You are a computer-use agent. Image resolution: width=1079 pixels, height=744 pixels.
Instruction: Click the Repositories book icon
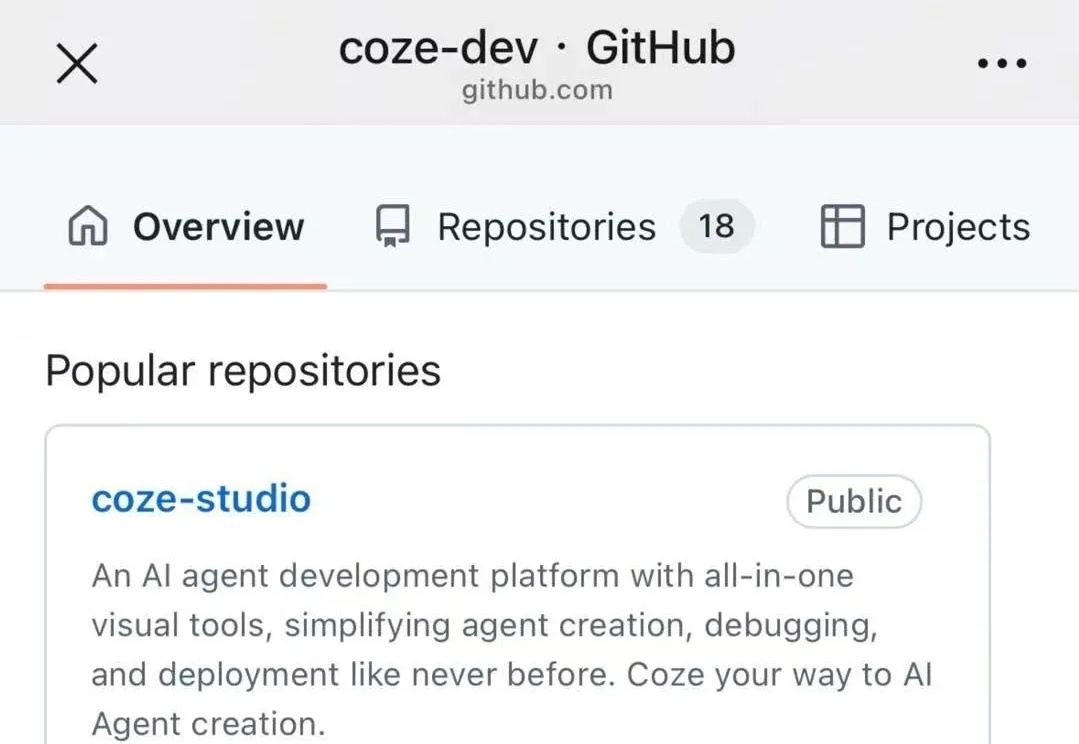(x=392, y=226)
